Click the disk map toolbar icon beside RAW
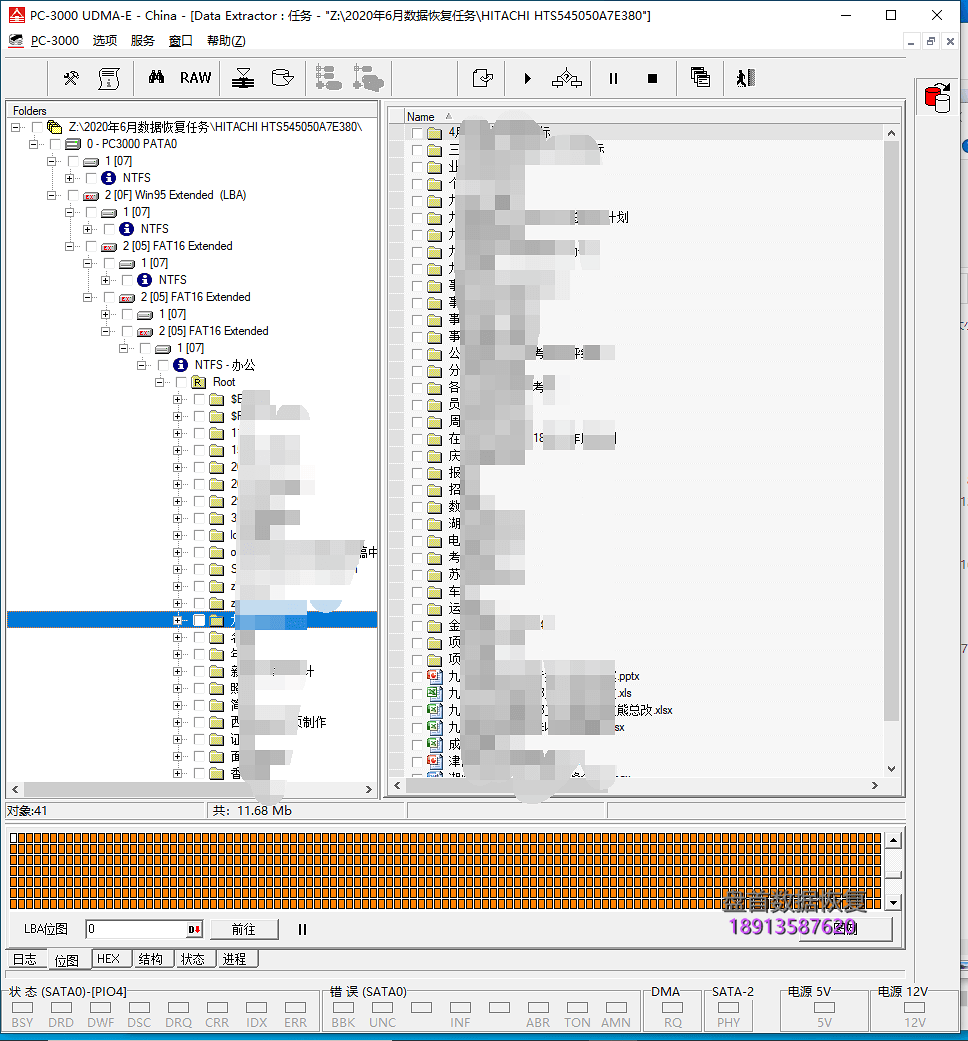Image resolution: width=968 pixels, height=1041 pixels. click(x=243, y=78)
